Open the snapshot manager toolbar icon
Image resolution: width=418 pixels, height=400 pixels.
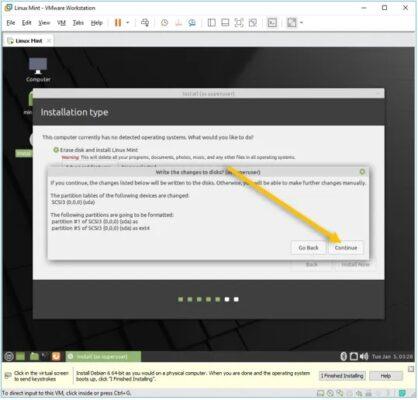(192, 23)
